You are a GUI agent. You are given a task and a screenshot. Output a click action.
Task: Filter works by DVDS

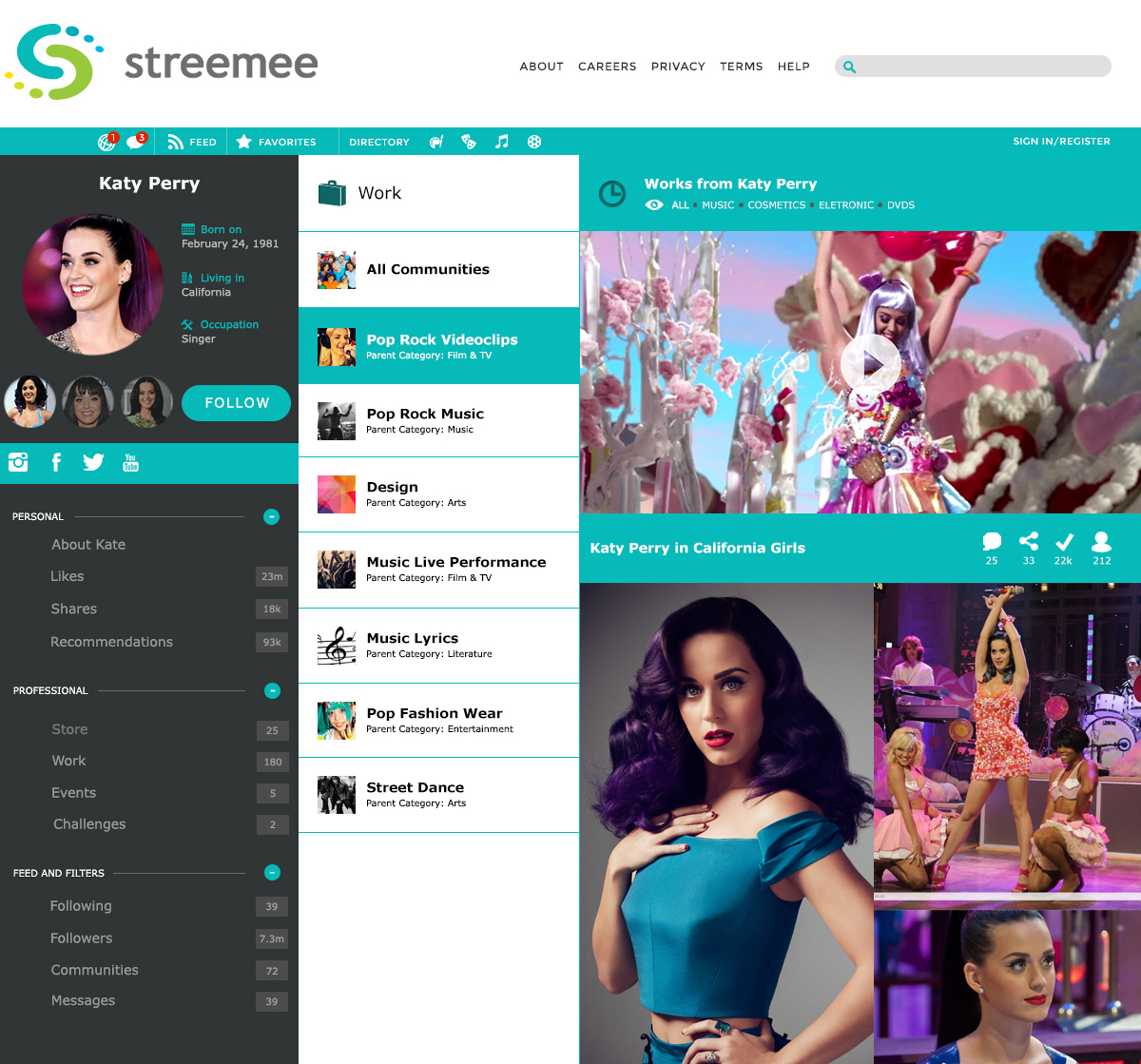[900, 205]
